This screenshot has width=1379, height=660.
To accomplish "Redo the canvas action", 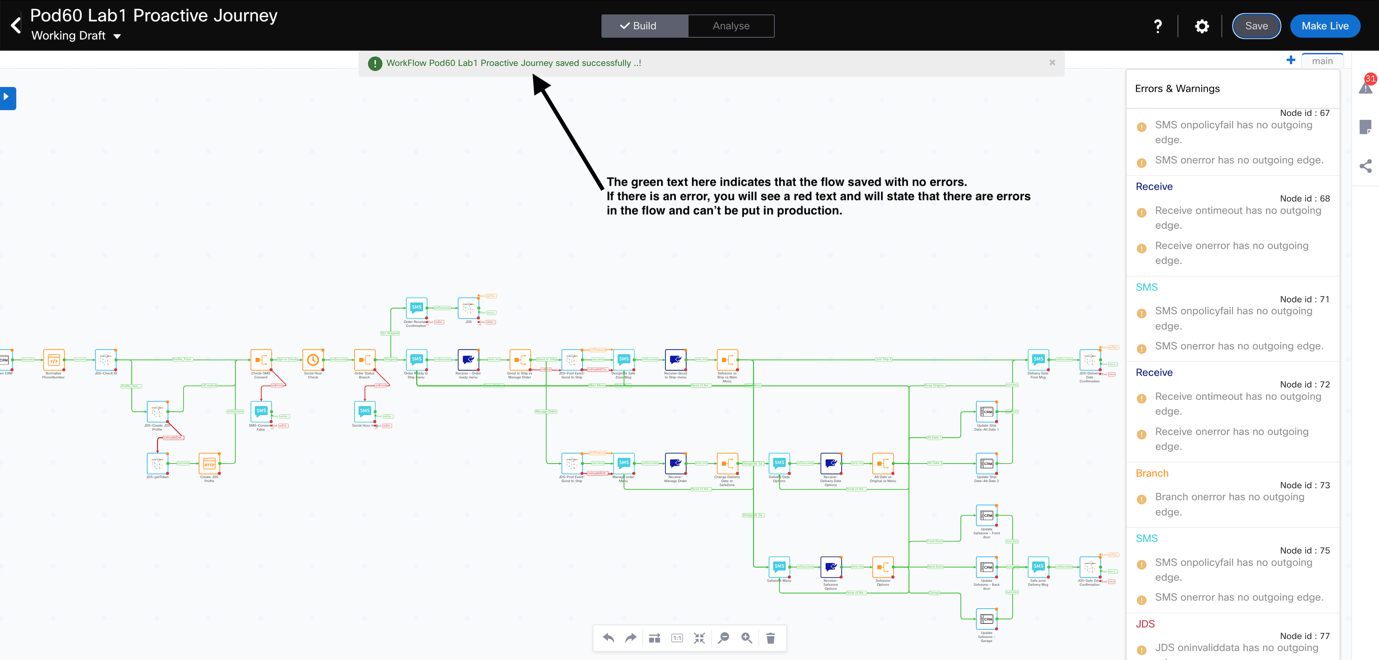I will 631,638.
